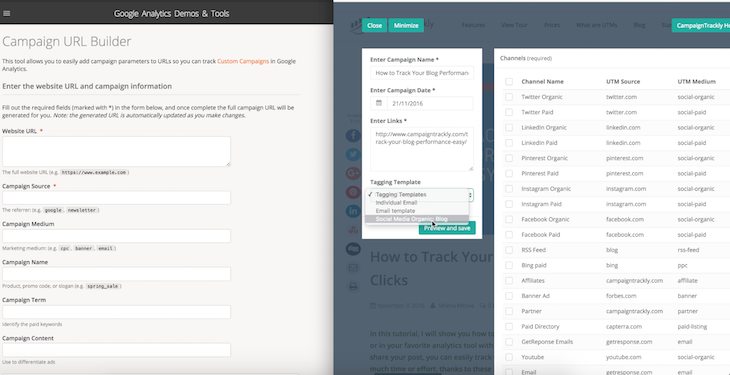Open the calendar icon for campaign date
730x375 pixels.
[379, 103]
